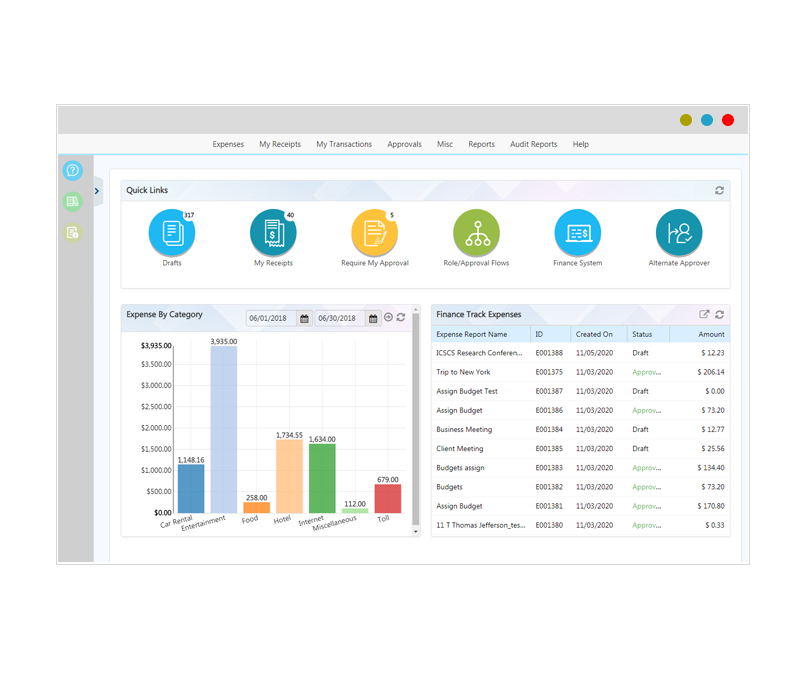Open the Audit Reports menu
The image size is (800, 700).
[533, 144]
